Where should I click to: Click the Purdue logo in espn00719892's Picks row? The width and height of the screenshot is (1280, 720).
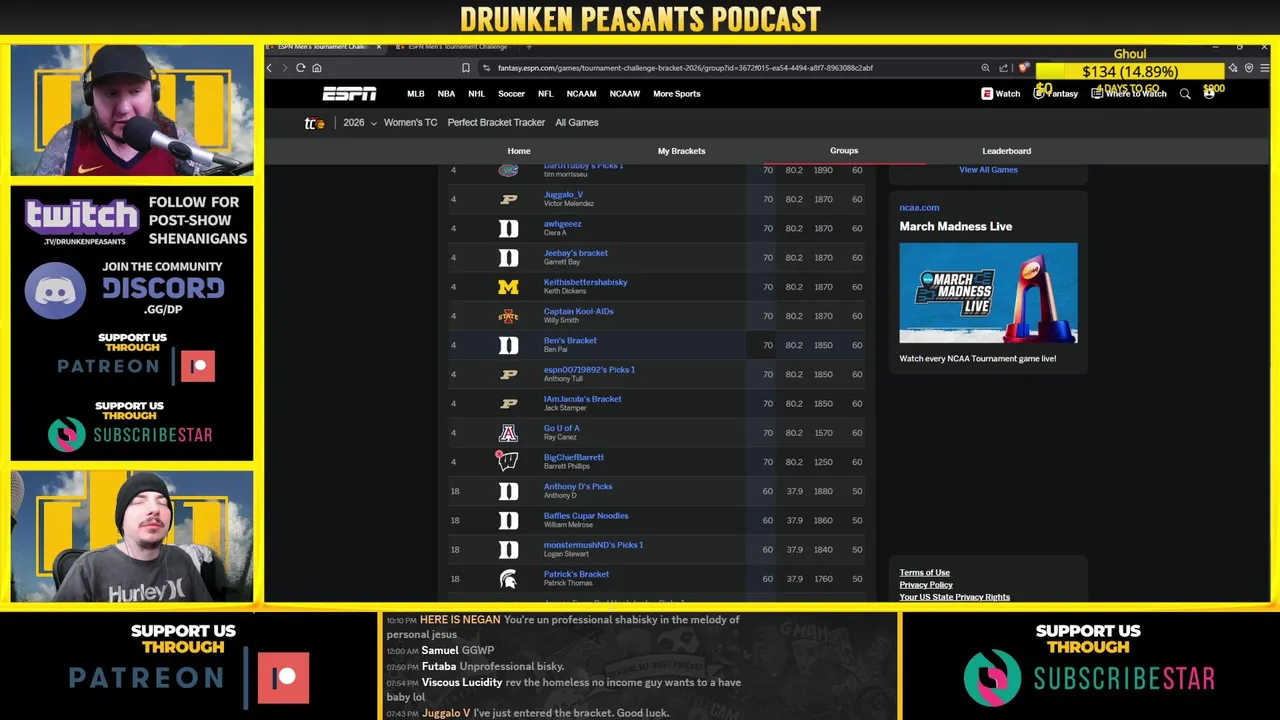click(x=508, y=374)
